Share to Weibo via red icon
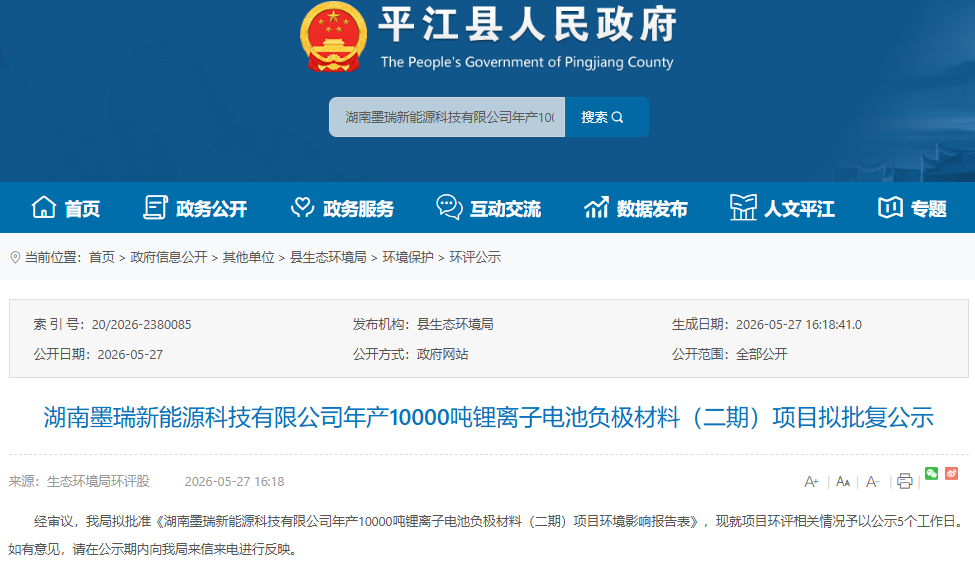 [x=951, y=474]
